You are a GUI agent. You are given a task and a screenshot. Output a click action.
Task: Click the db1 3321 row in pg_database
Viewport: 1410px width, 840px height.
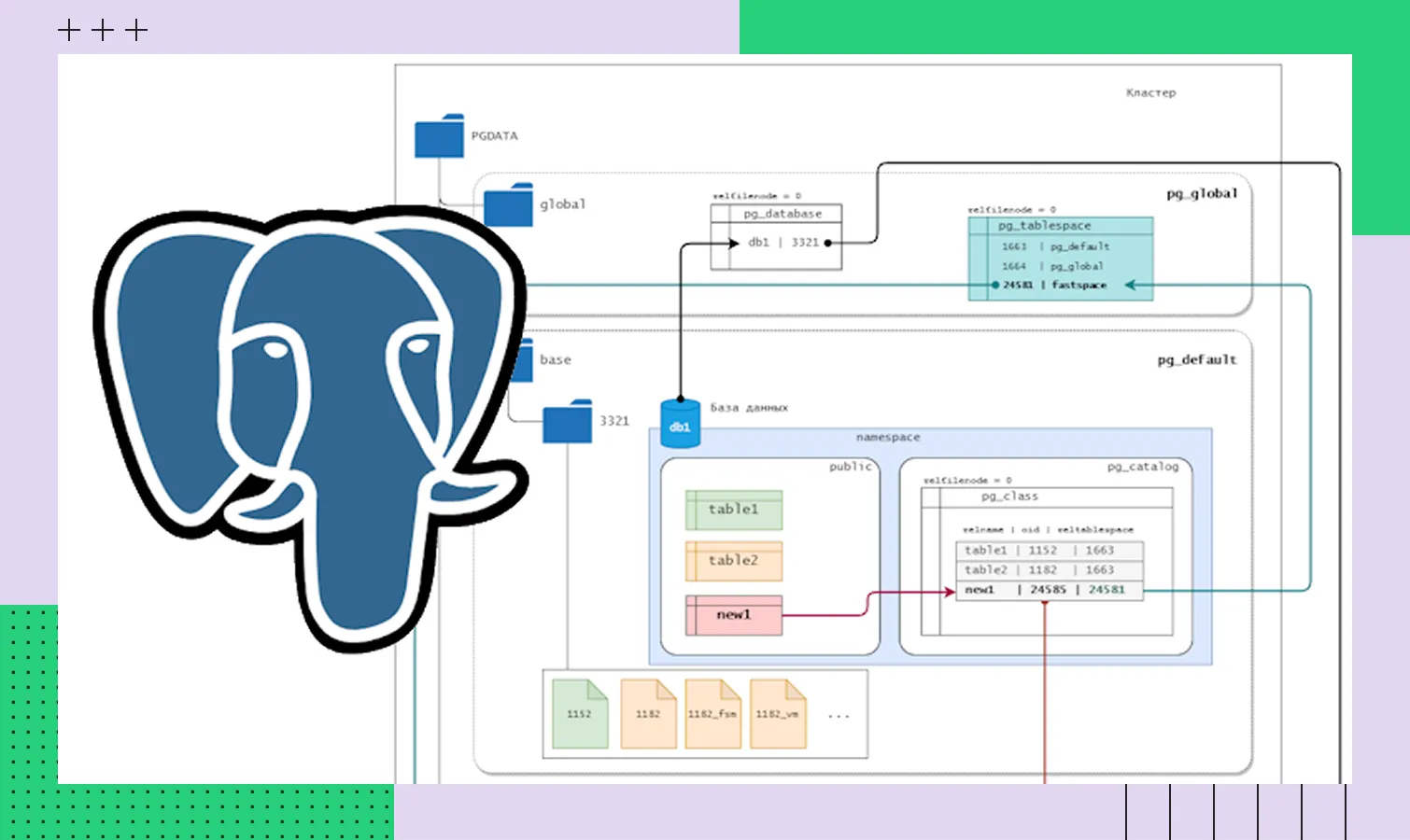[783, 243]
